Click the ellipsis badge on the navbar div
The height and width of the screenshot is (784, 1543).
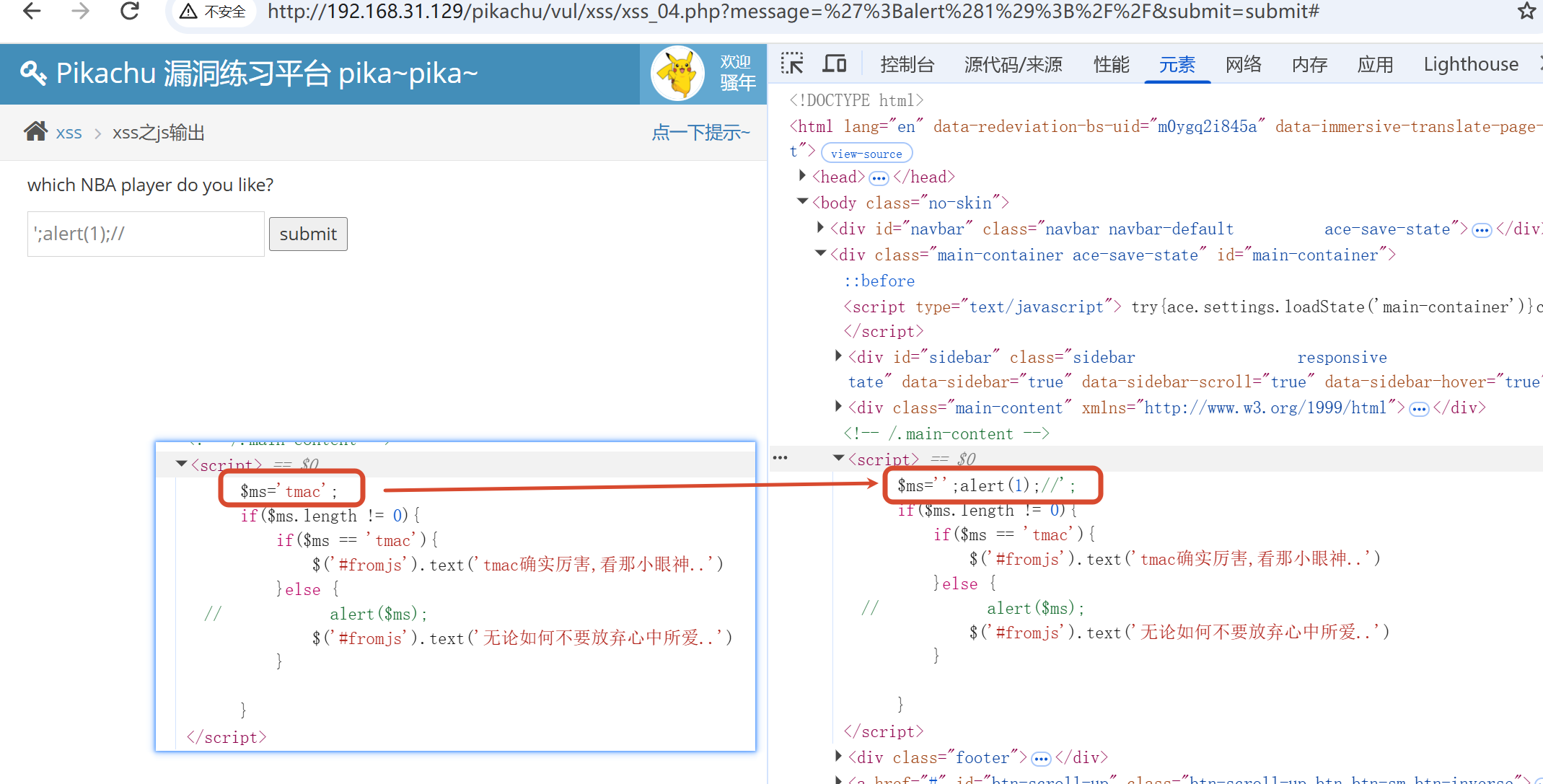point(1482,230)
